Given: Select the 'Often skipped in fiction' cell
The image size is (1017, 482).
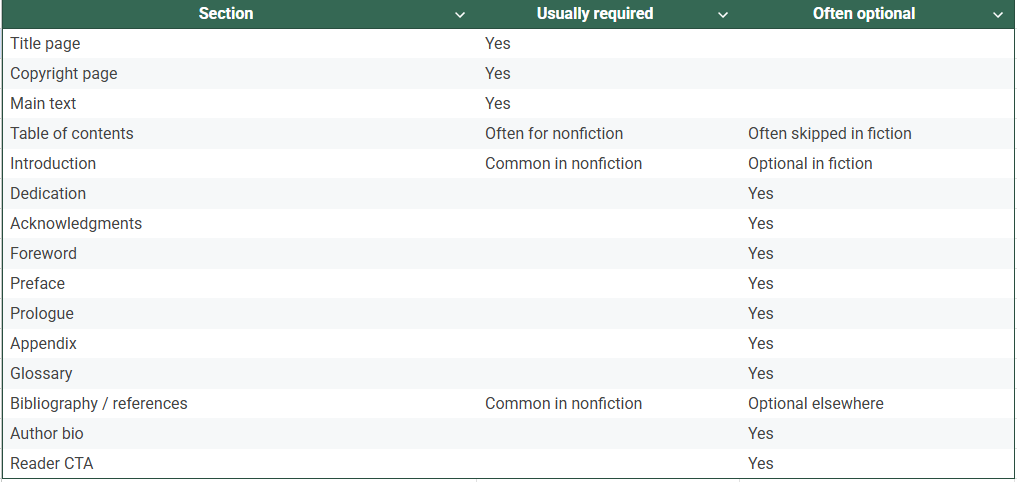Looking at the screenshot, I should [829, 134].
